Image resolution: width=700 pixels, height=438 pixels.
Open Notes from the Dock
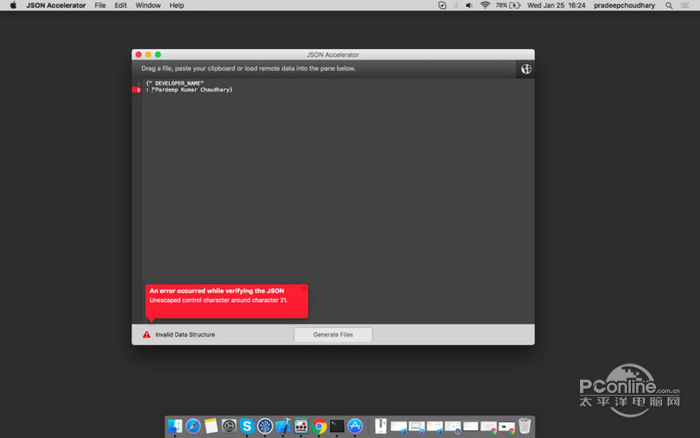click(211, 426)
